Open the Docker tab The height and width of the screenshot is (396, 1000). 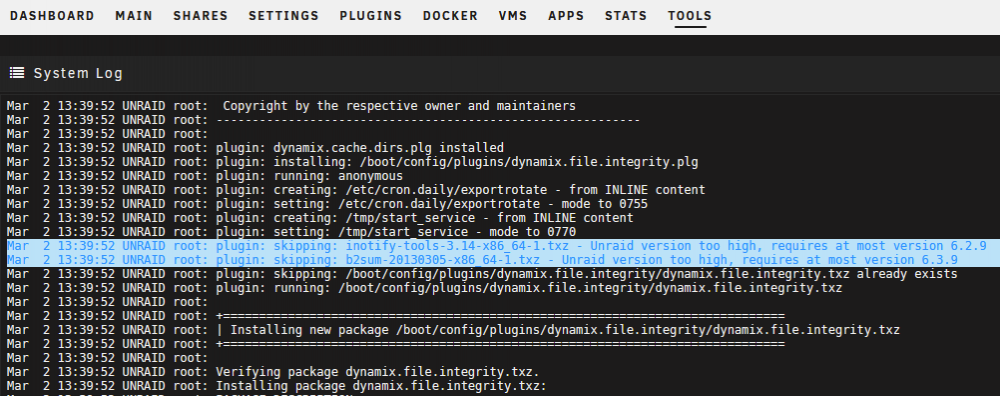tap(450, 16)
